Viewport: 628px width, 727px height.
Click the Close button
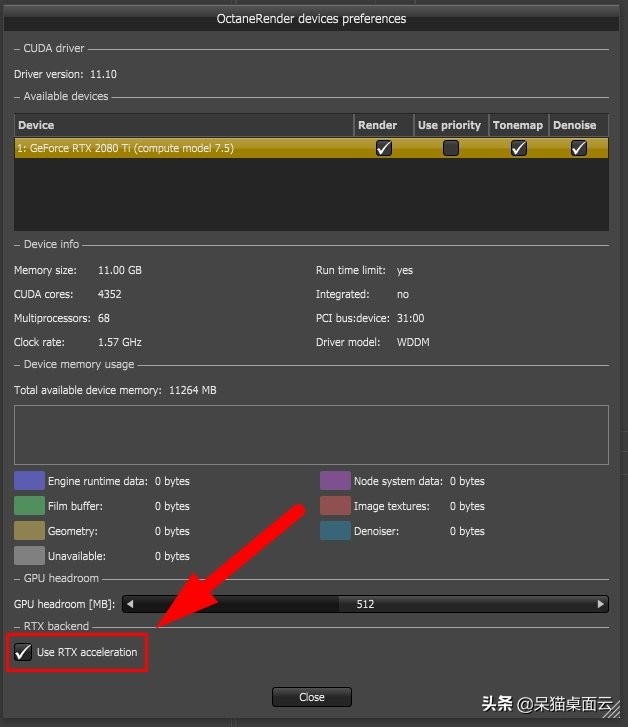(x=311, y=697)
